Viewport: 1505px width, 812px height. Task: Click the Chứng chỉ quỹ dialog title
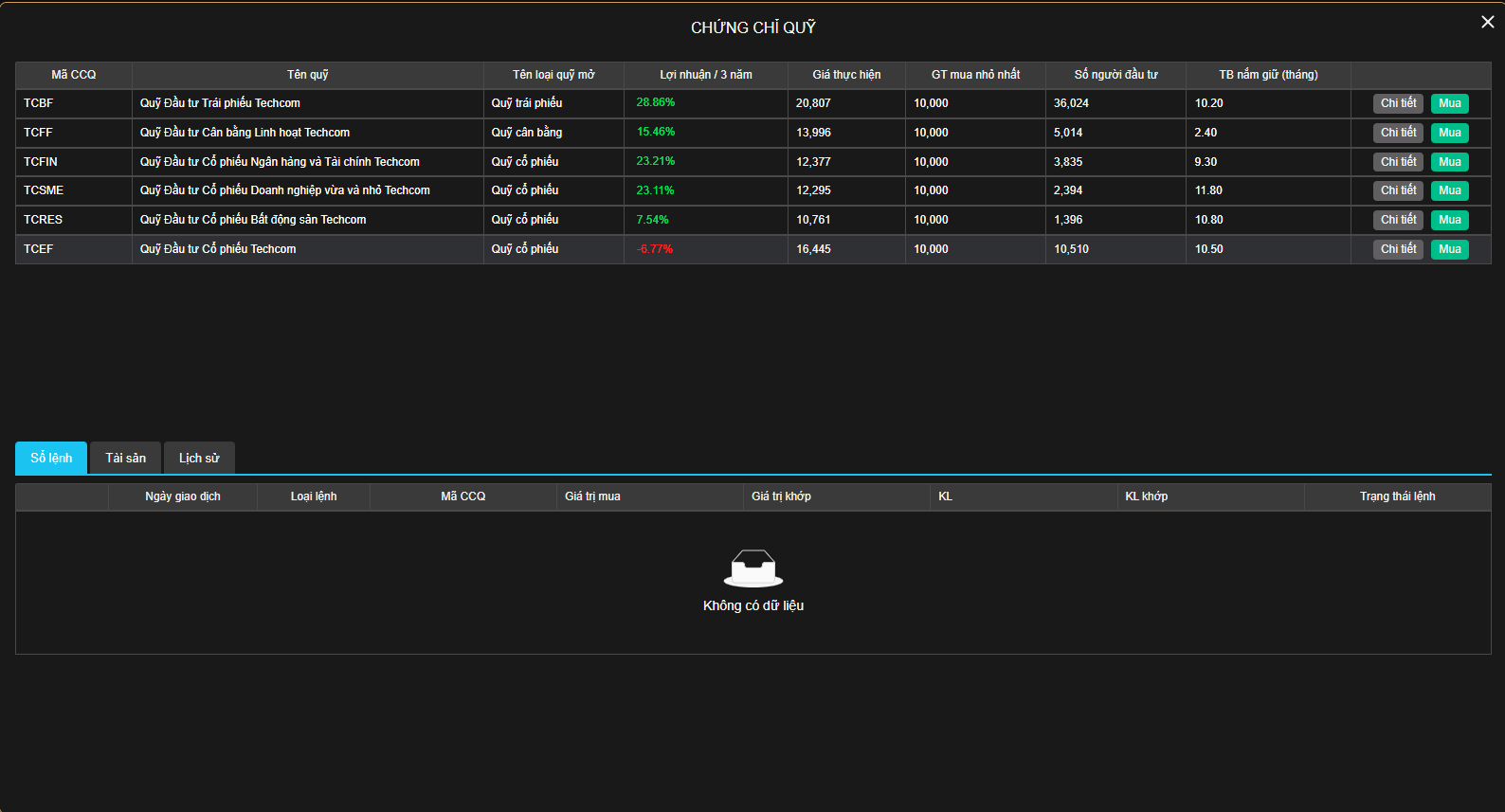tap(753, 27)
